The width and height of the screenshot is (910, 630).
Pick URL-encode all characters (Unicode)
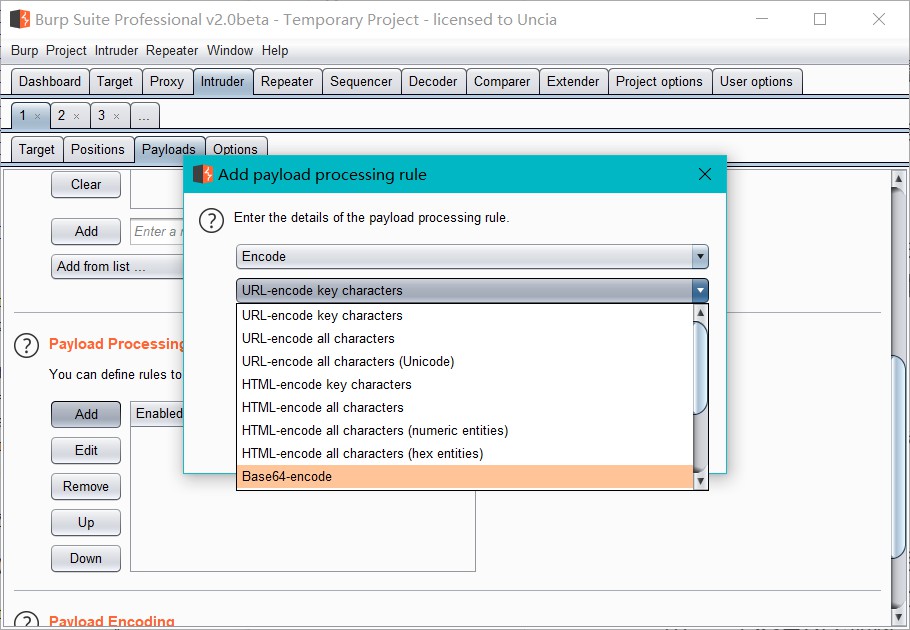(465, 361)
